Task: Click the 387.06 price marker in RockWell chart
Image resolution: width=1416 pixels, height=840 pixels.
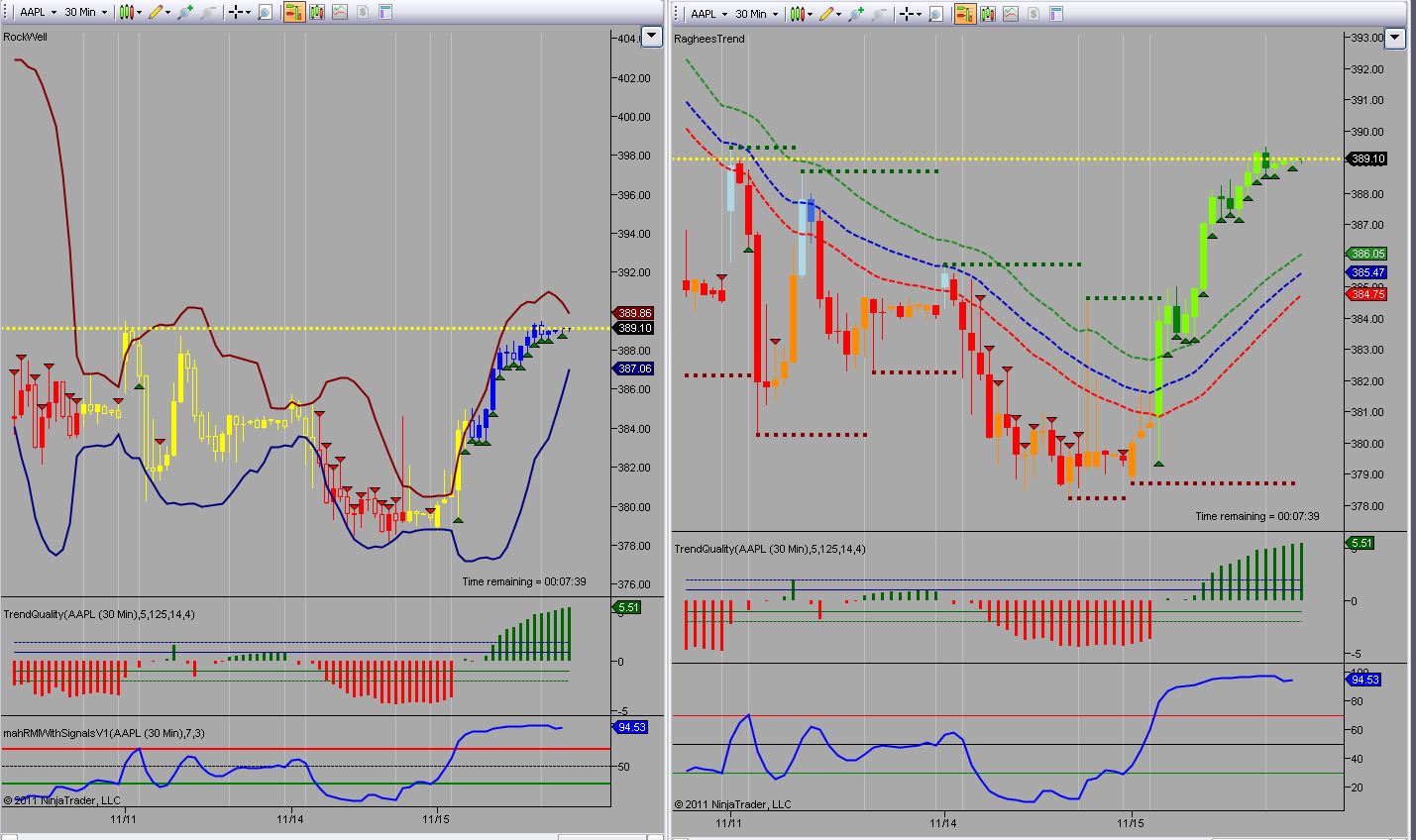Action: (634, 369)
